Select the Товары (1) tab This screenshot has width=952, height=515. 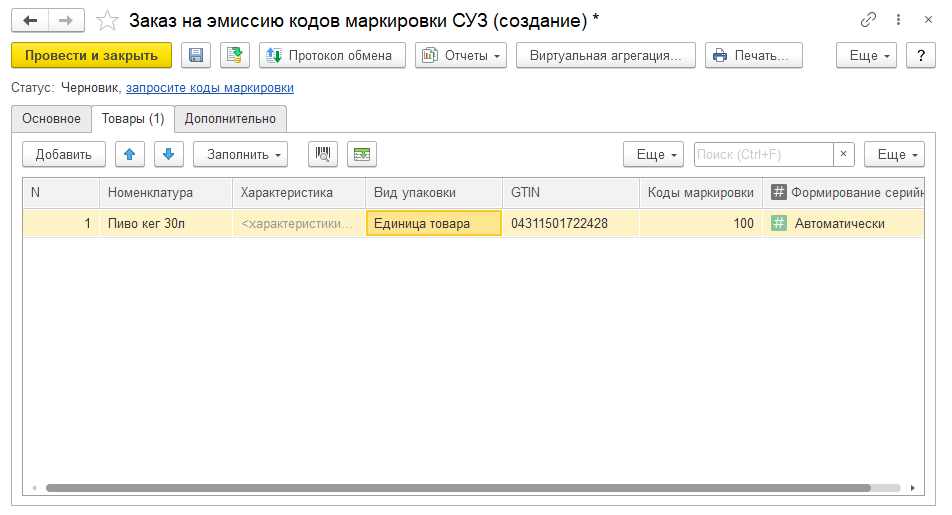[x=133, y=119]
